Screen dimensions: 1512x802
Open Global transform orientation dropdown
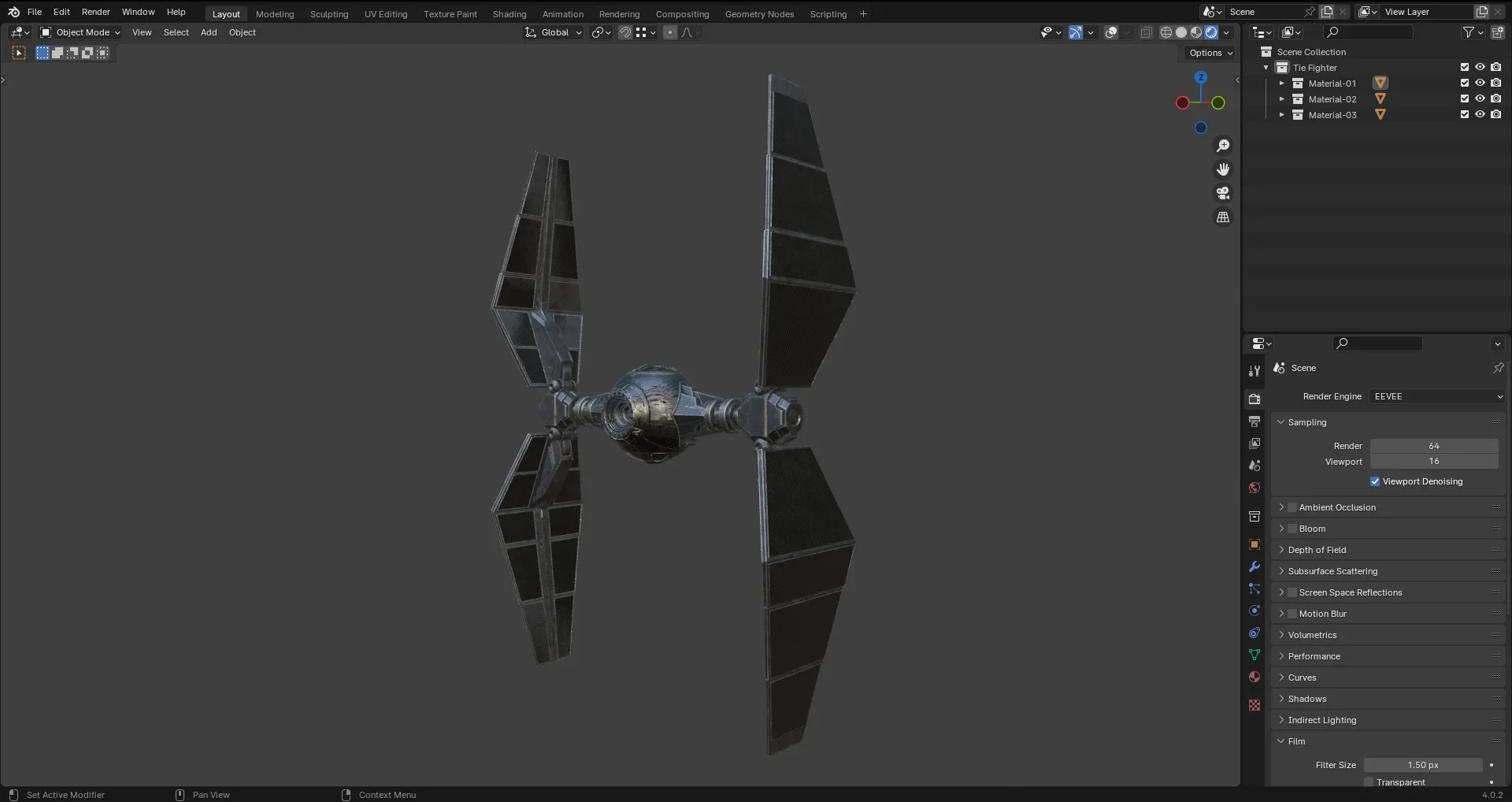click(554, 32)
